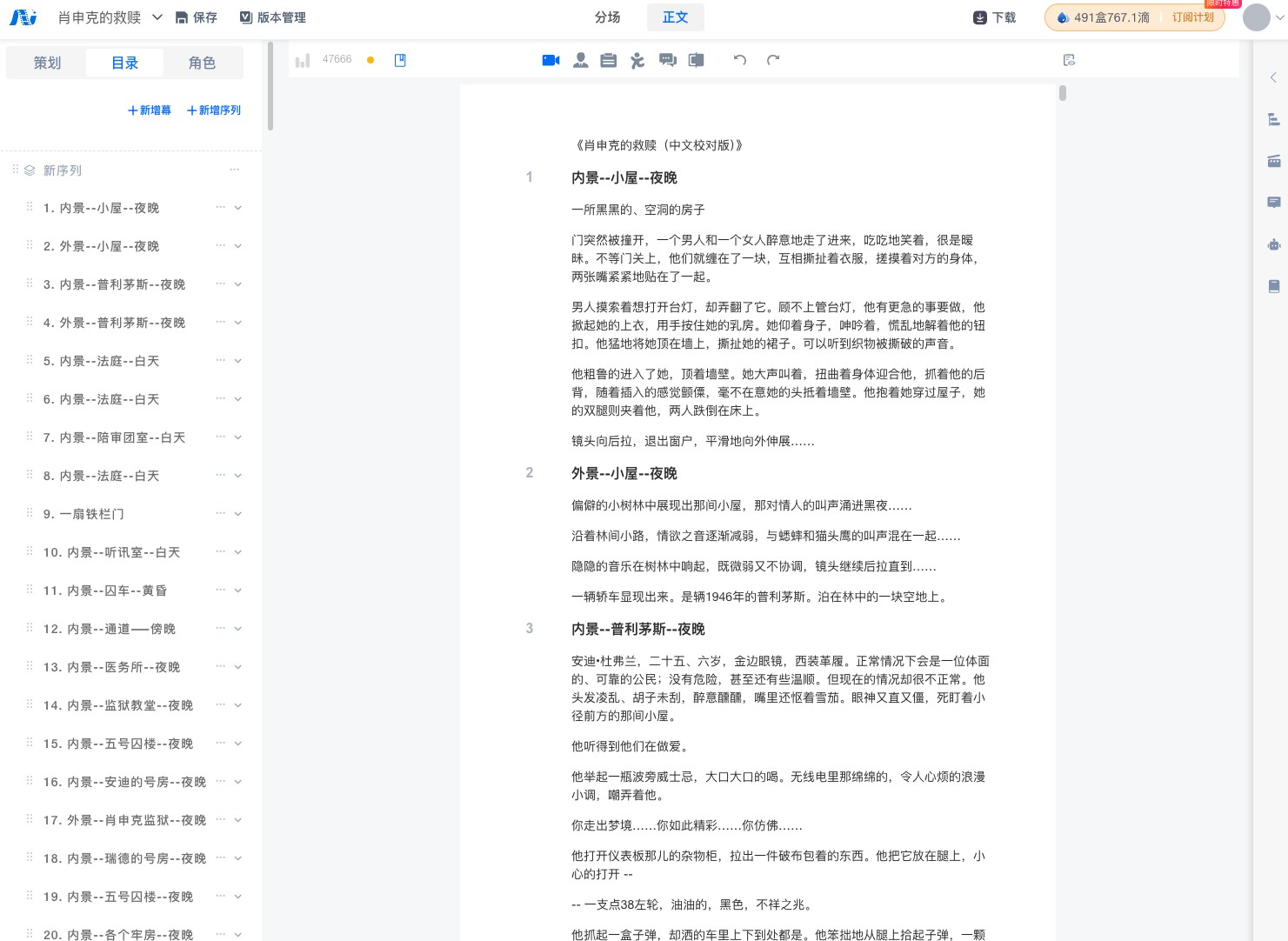Viewport: 1288px width, 941px height.
Task: Click the 新序列 sequence title
Action: click(x=63, y=170)
